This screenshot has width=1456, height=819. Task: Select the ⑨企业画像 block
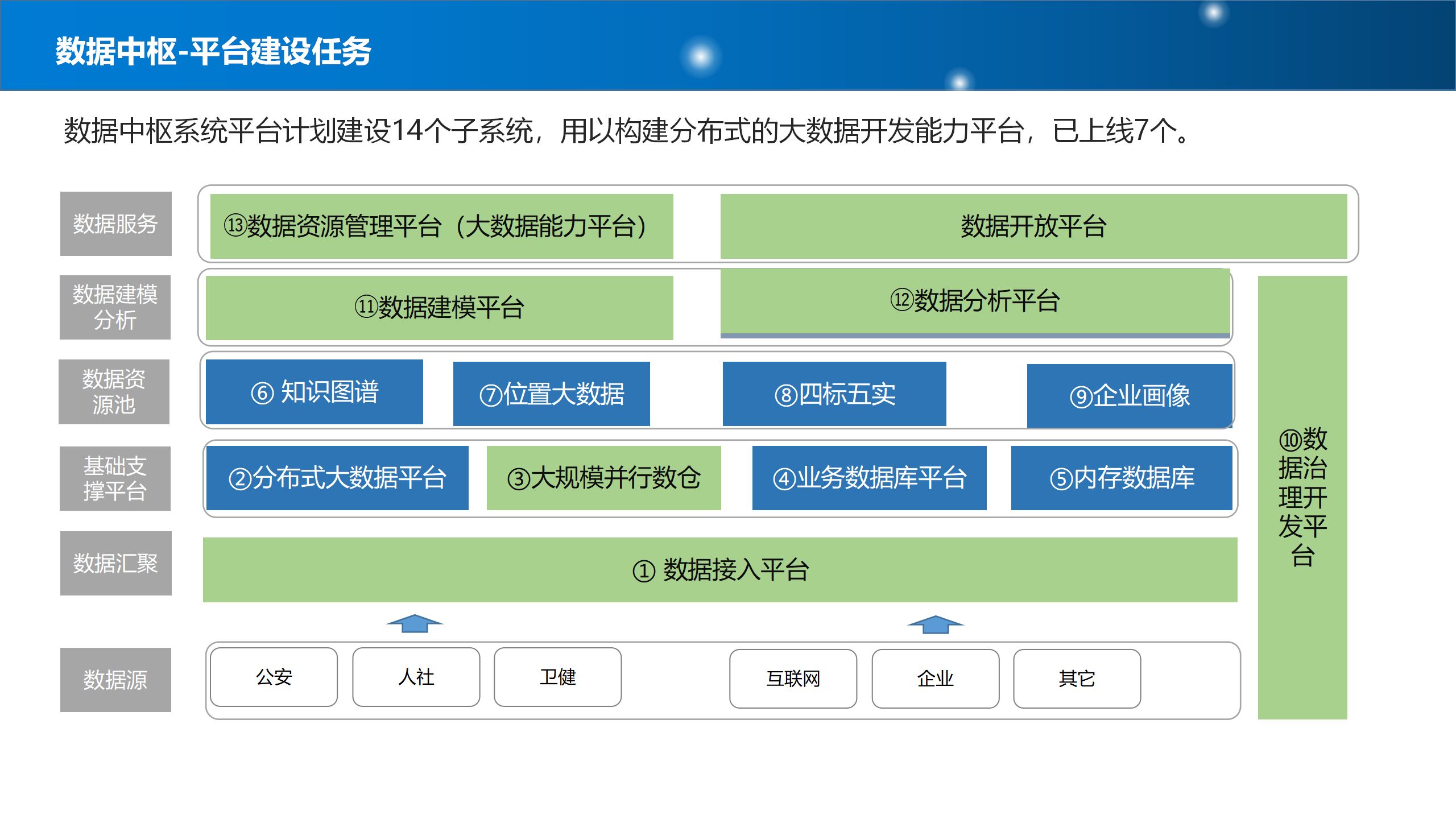tap(1130, 396)
